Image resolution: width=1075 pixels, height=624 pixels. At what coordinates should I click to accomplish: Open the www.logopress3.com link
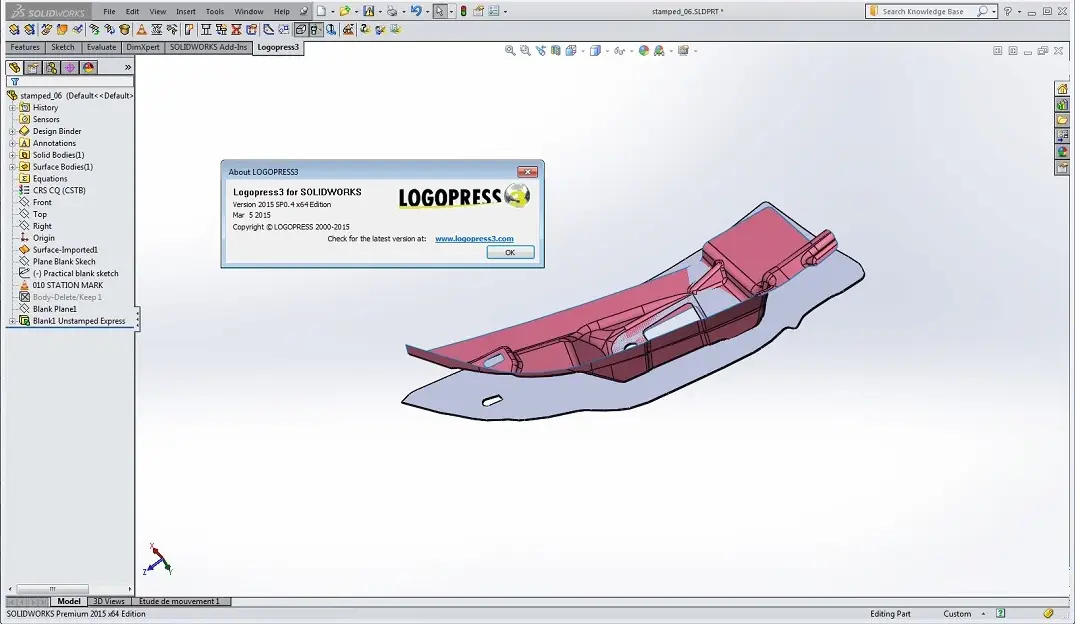(x=474, y=239)
